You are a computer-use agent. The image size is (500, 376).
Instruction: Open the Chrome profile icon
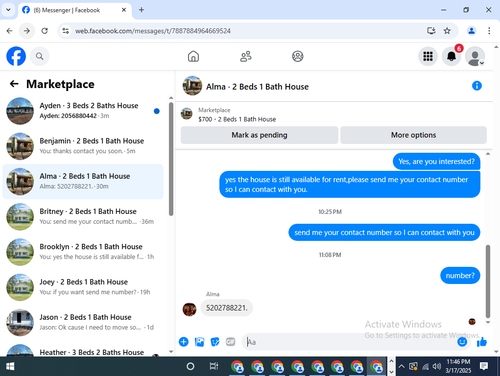[x=471, y=31]
